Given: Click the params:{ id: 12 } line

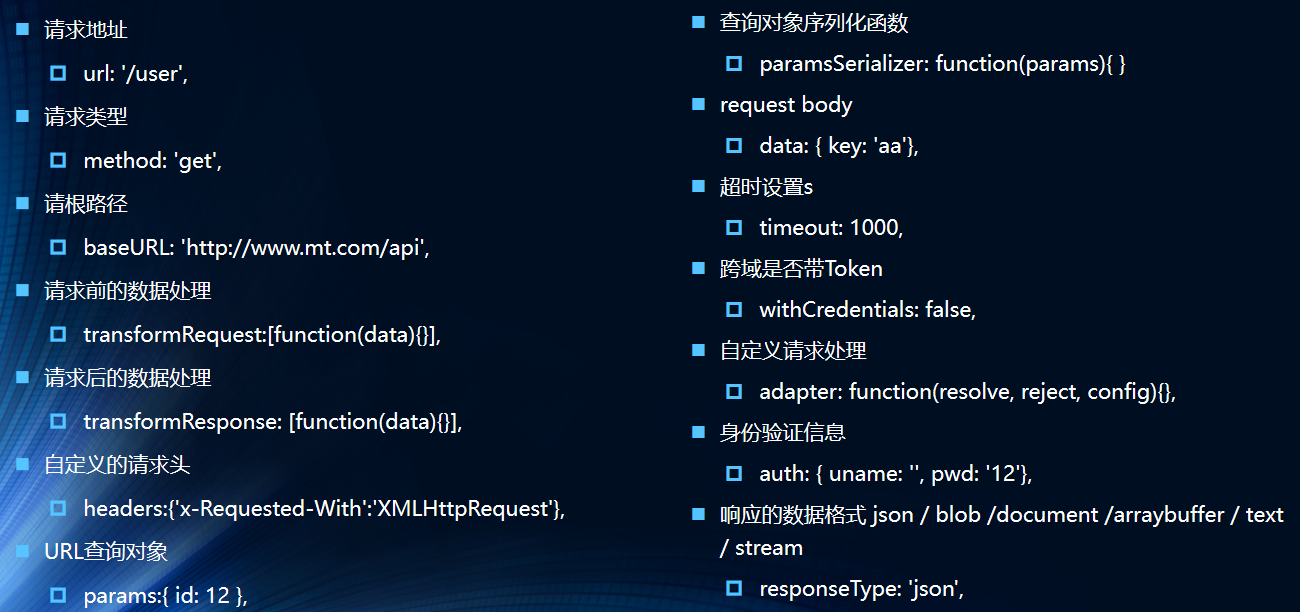Looking at the screenshot, I should (166, 596).
